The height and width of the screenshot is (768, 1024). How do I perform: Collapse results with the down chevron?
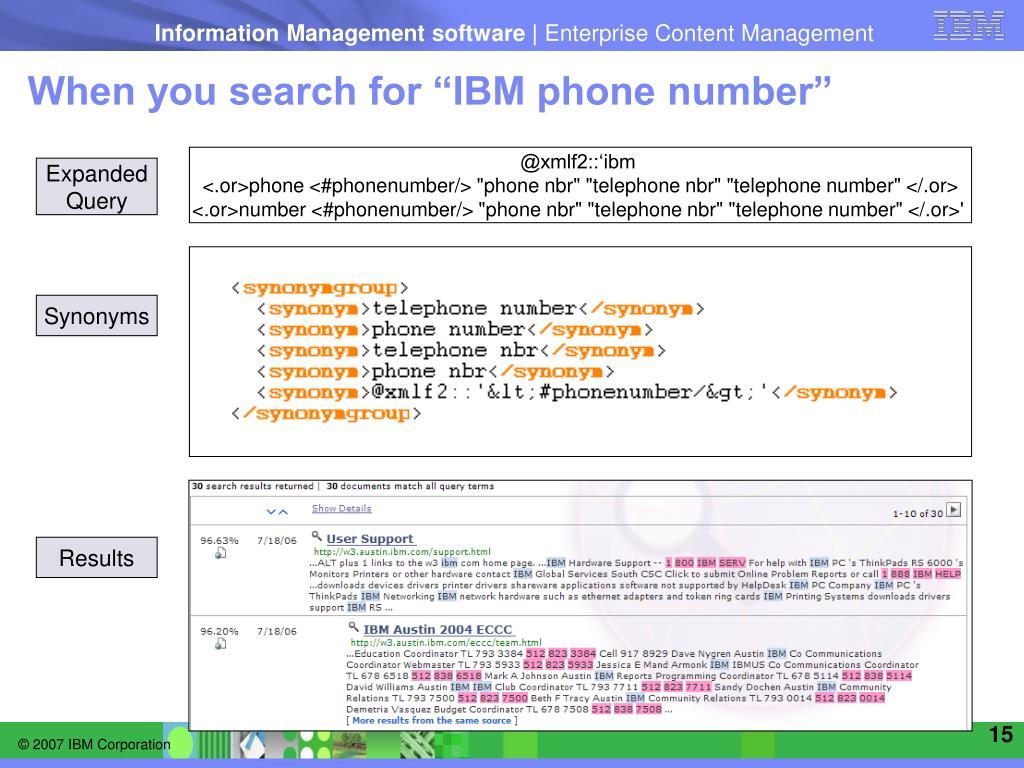click(271, 512)
